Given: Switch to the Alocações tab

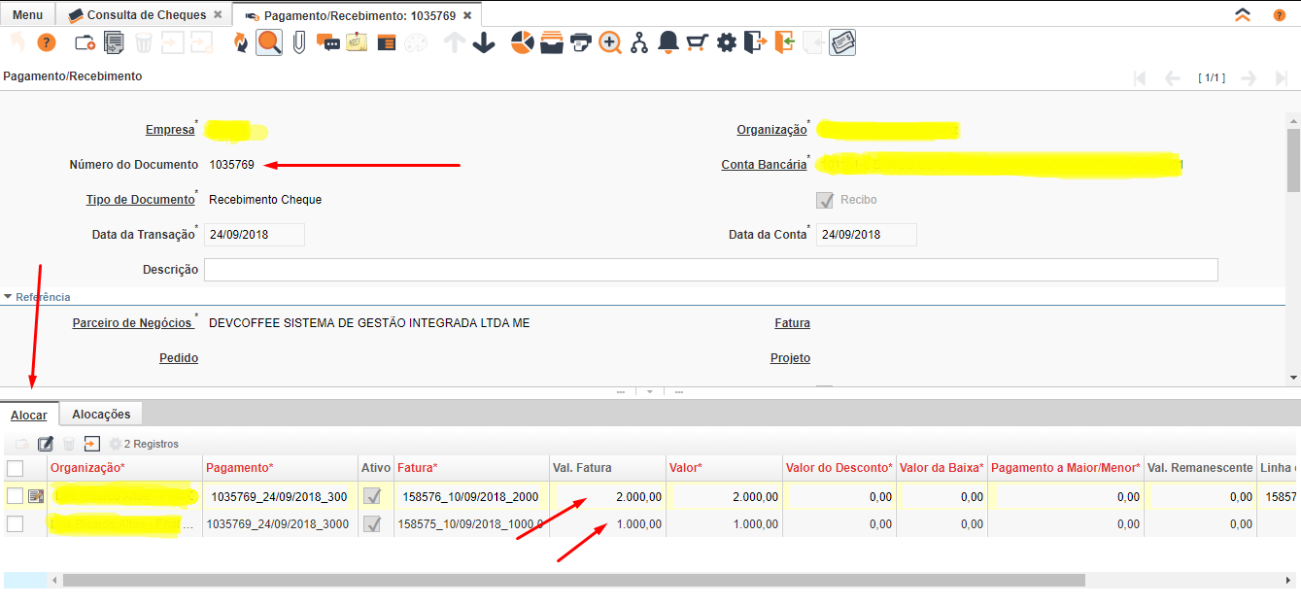Looking at the screenshot, I should (x=101, y=414).
